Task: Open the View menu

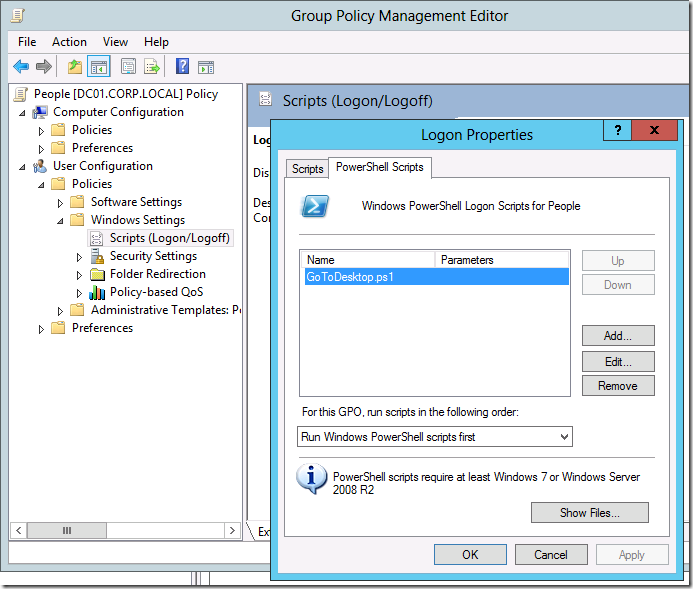Action: point(115,42)
